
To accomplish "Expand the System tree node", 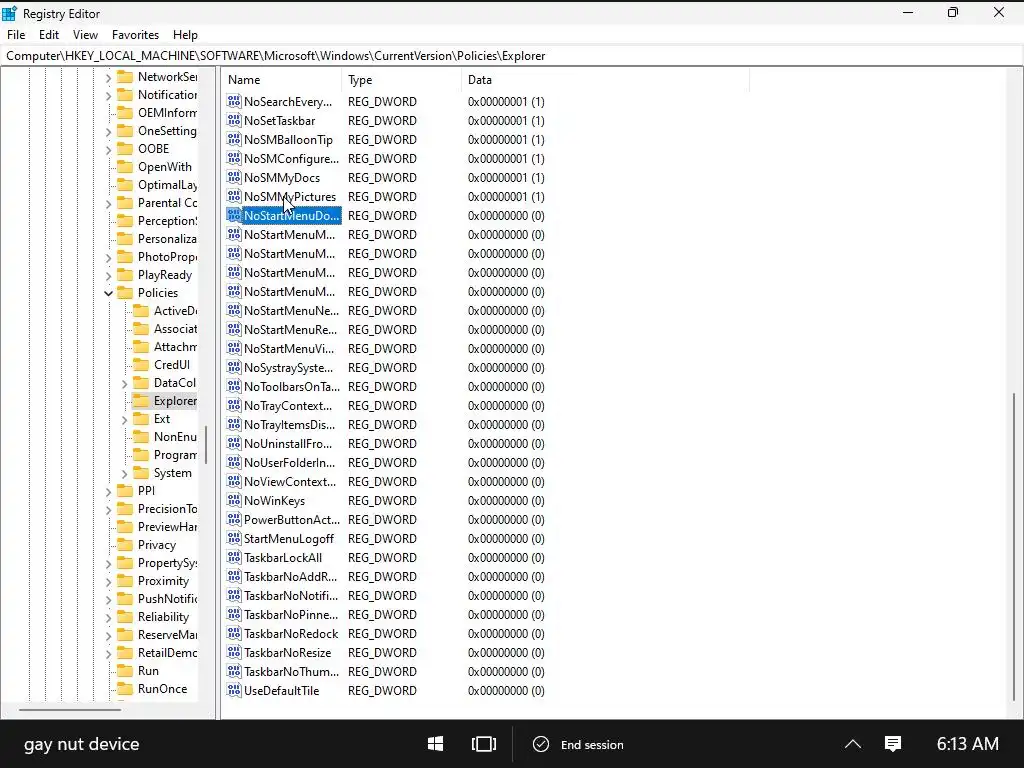I will 124,473.
